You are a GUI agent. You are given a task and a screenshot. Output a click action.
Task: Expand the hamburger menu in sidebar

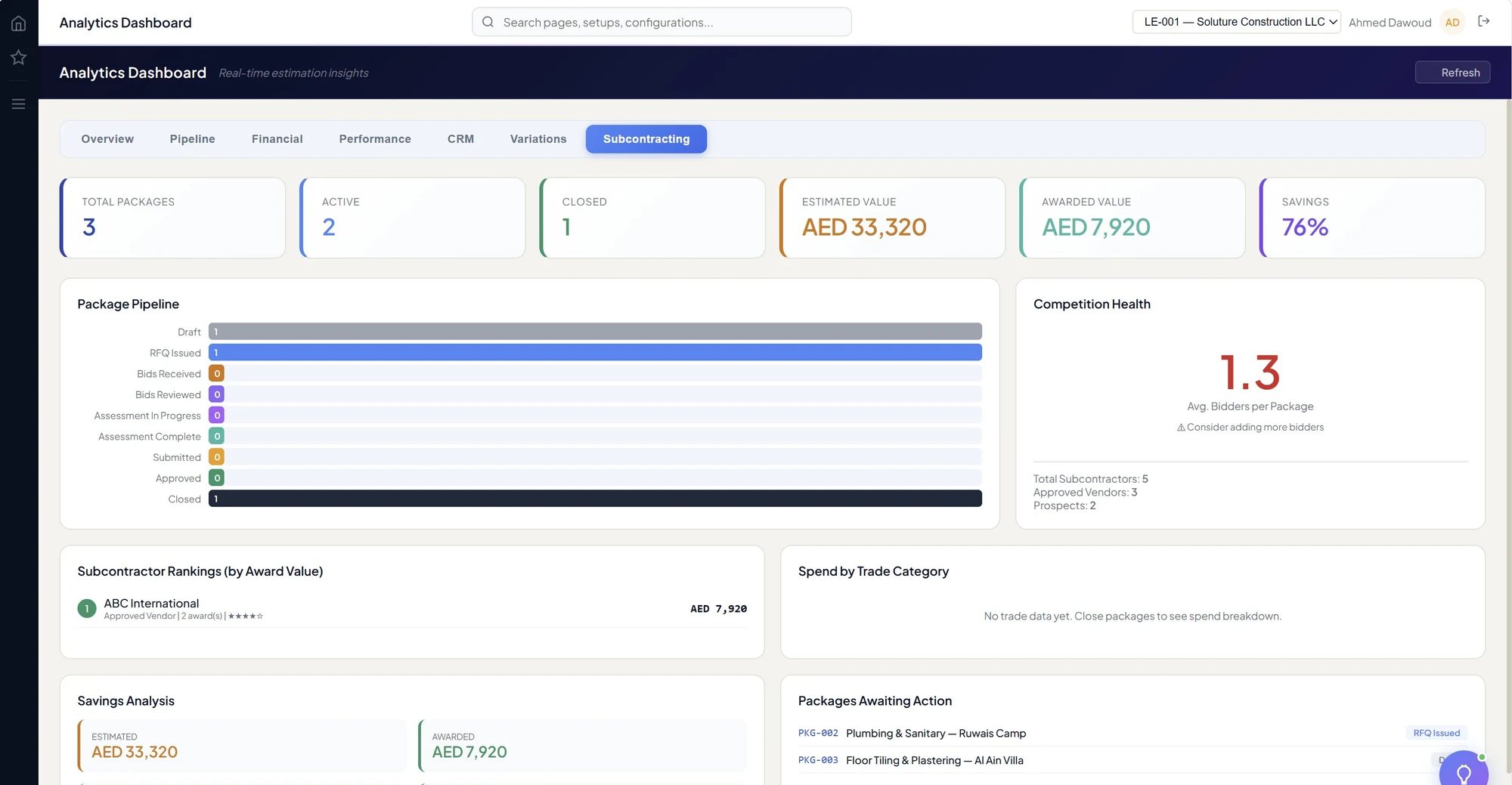(x=18, y=104)
